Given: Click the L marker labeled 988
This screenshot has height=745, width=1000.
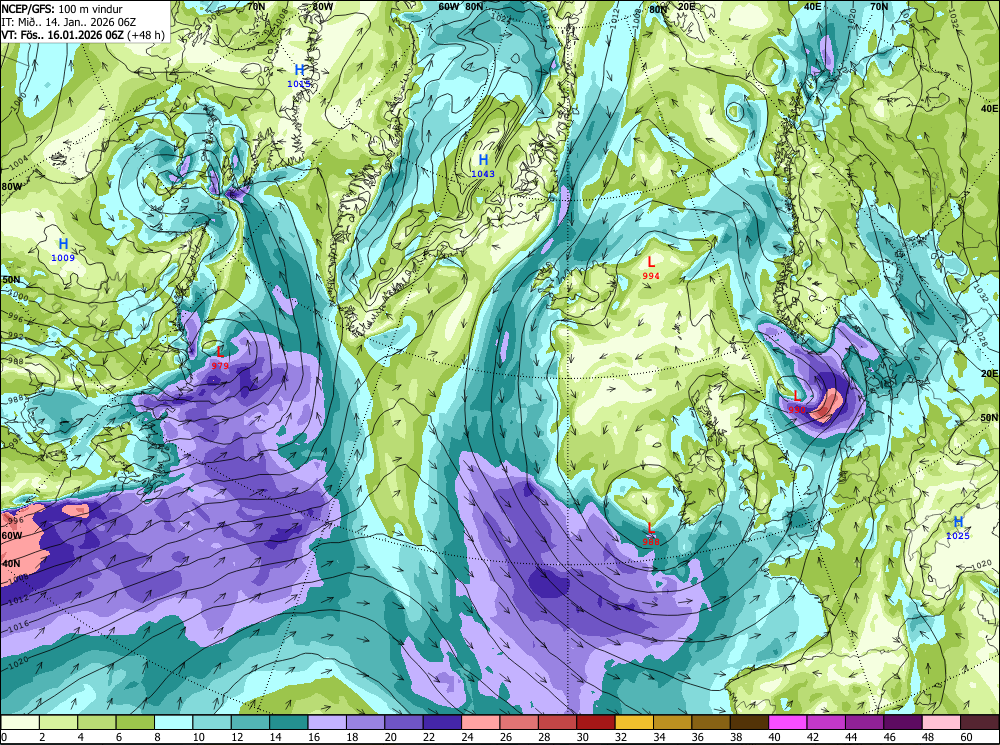Looking at the screenshot, I should (651, 528).
